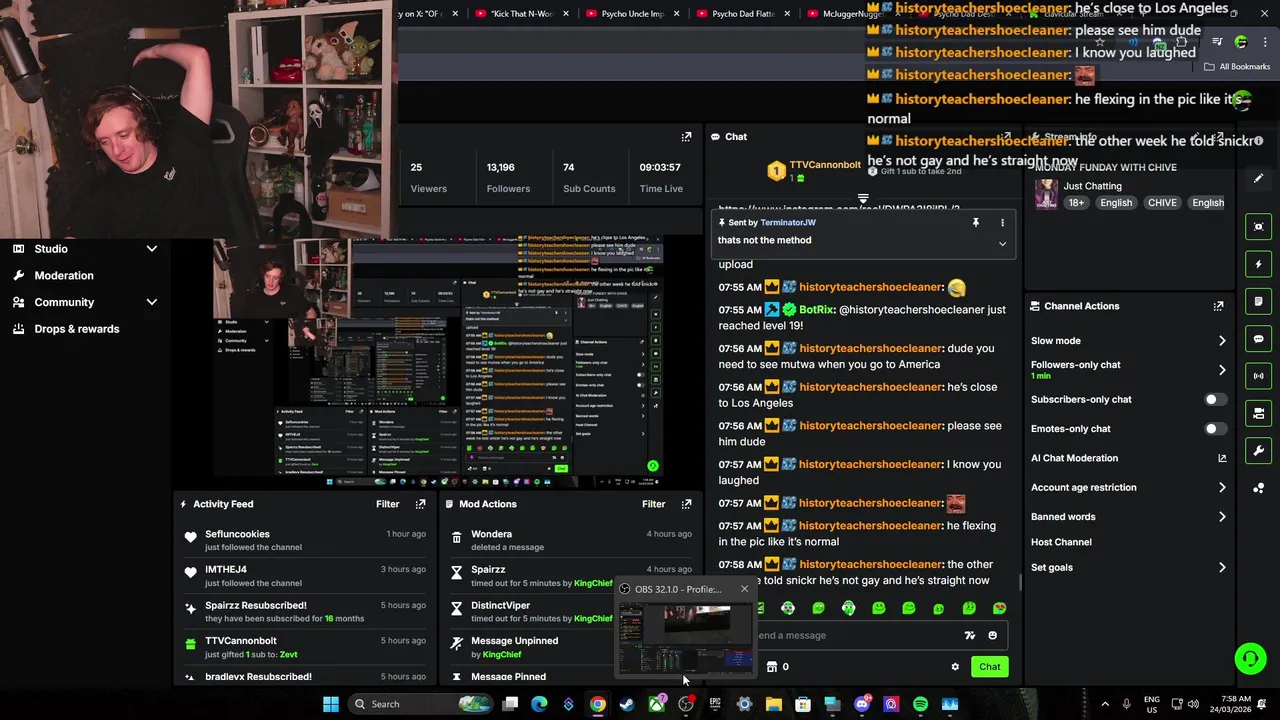Screen dimensions: 1280x720
Task: Open the emoji picker in message box
Action: (x=992, y=635)
